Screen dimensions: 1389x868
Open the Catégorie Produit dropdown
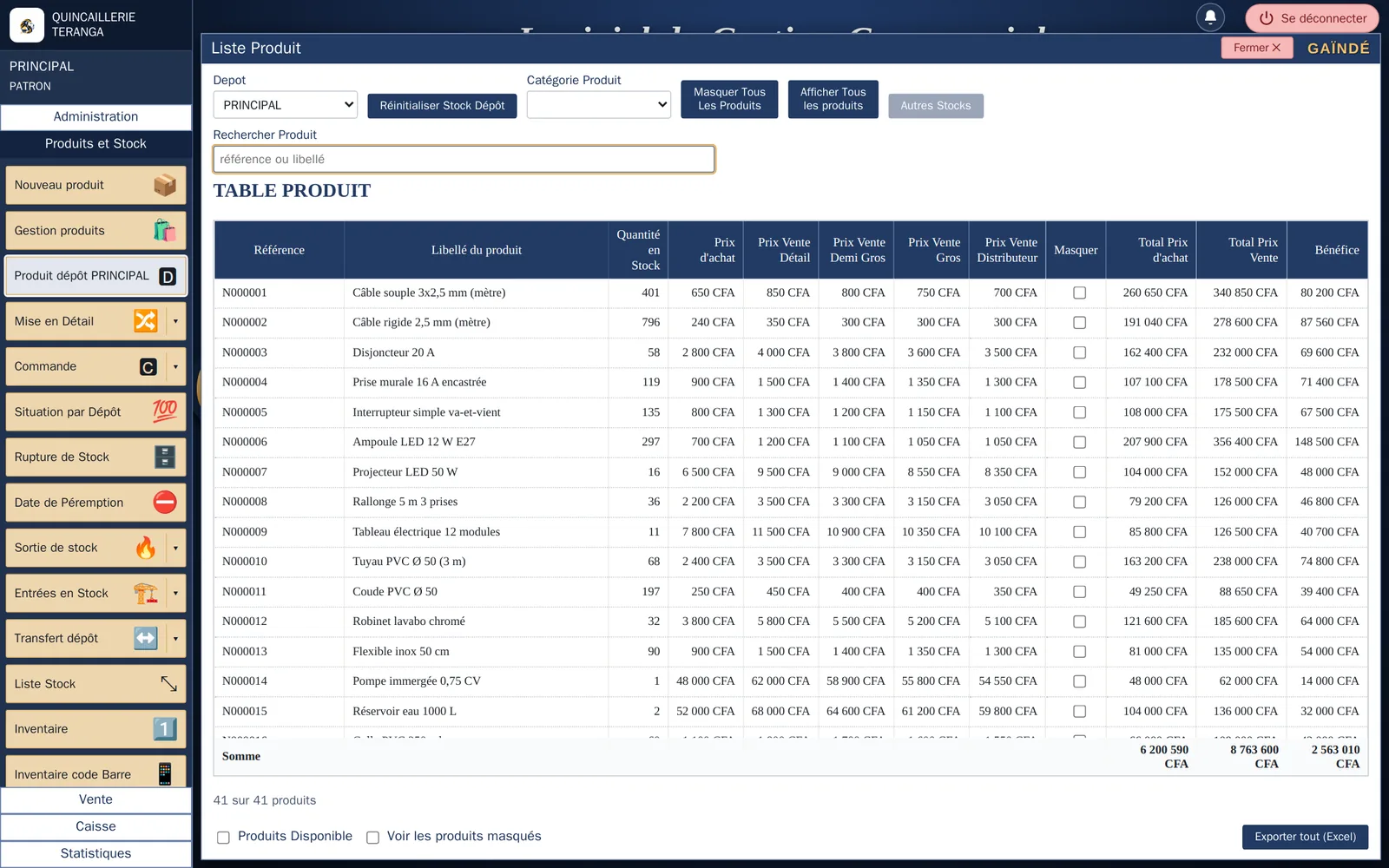coord(599,105)
